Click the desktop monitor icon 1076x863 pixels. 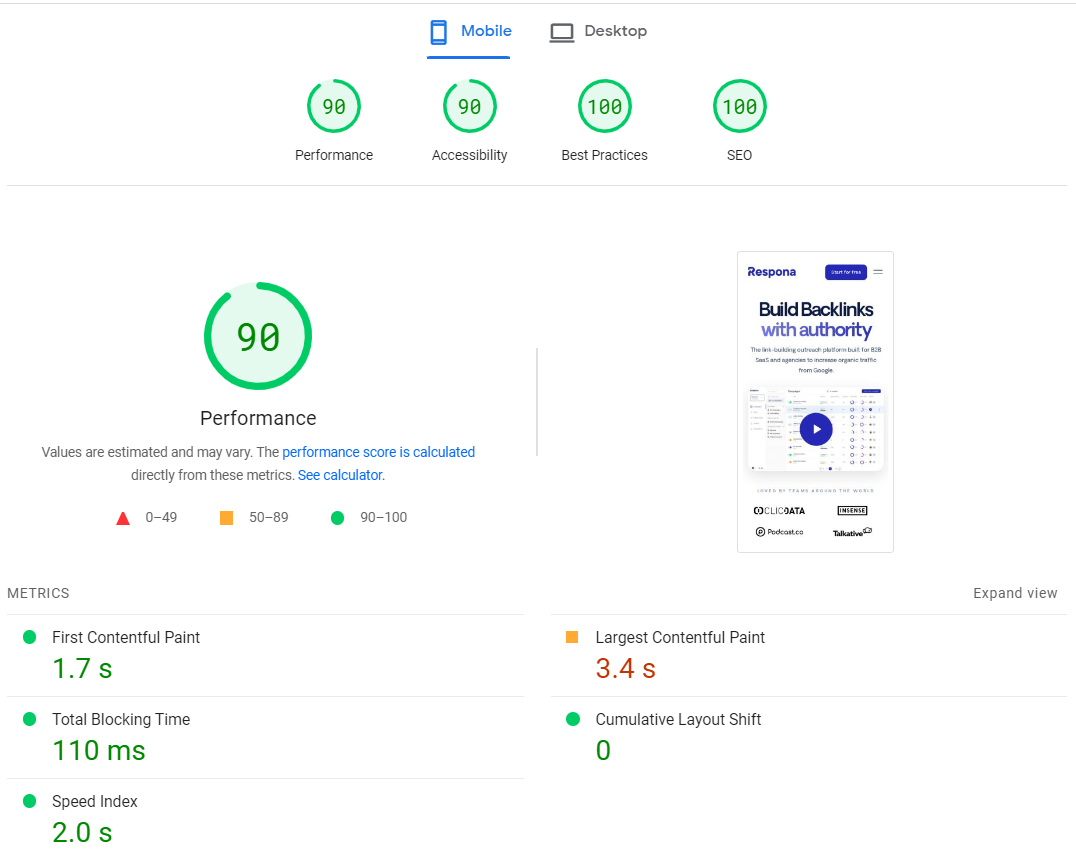point(561,31)
